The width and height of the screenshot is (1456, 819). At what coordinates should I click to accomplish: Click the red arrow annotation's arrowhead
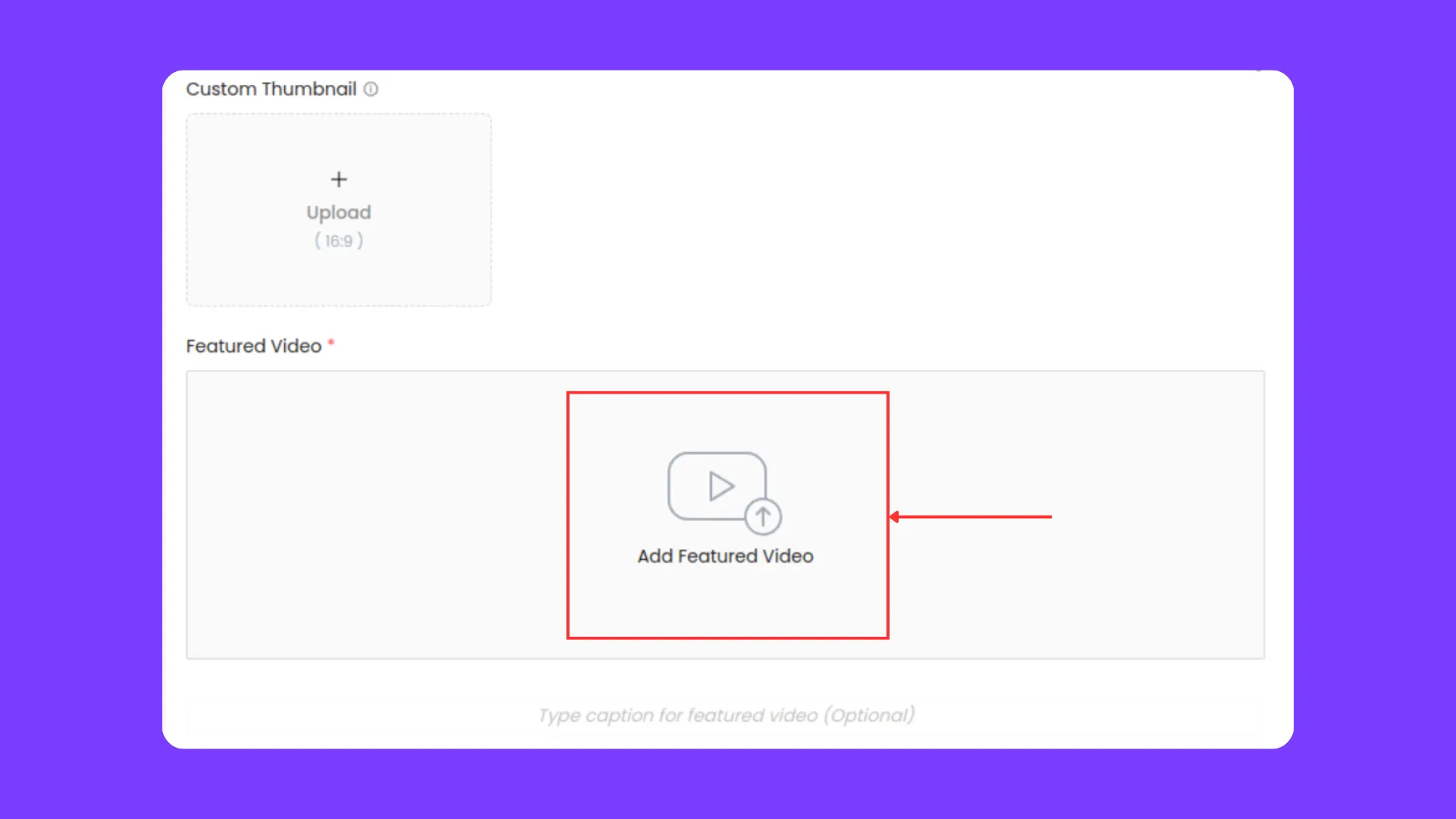point(894,517)
